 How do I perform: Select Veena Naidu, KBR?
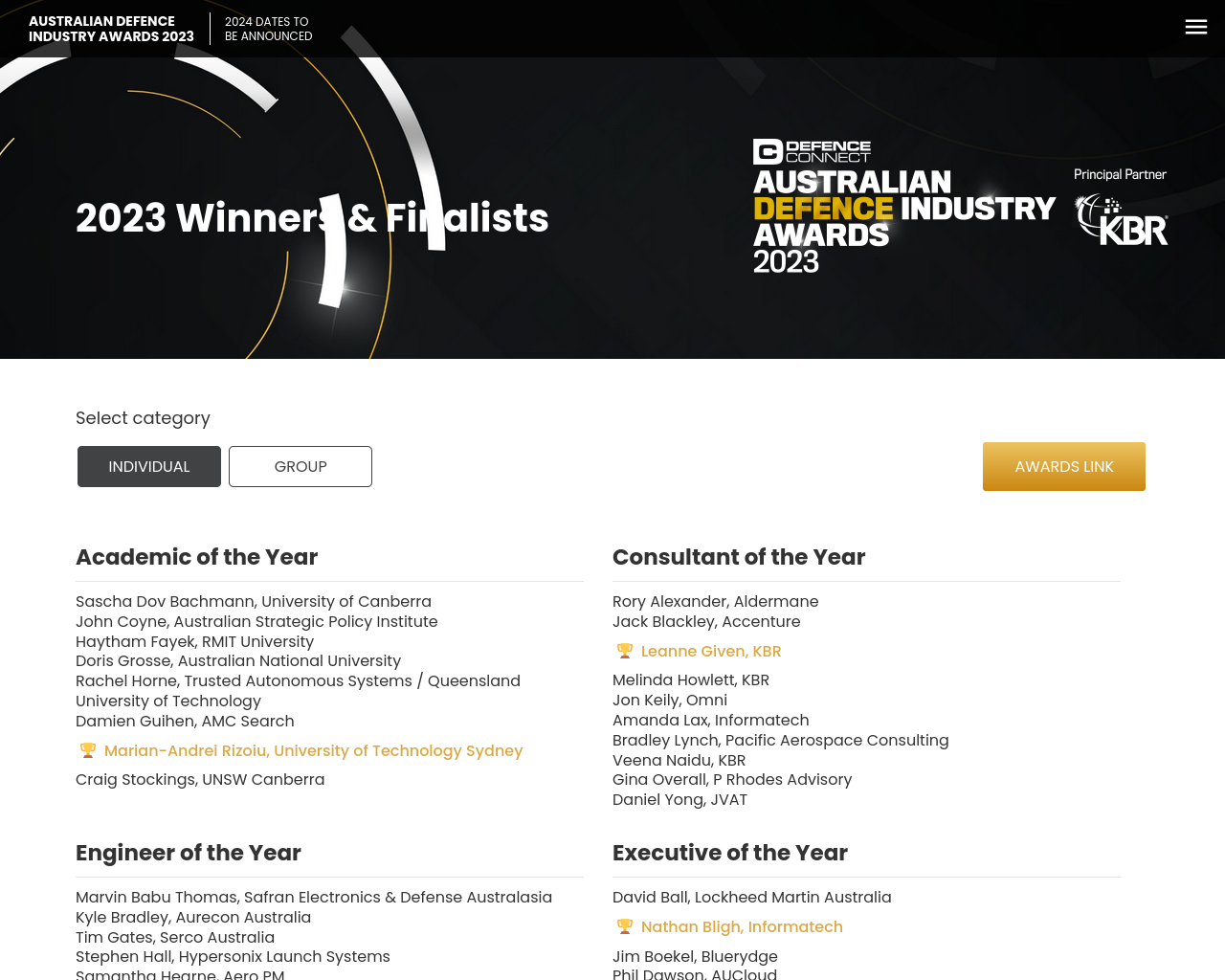point(679,761)
